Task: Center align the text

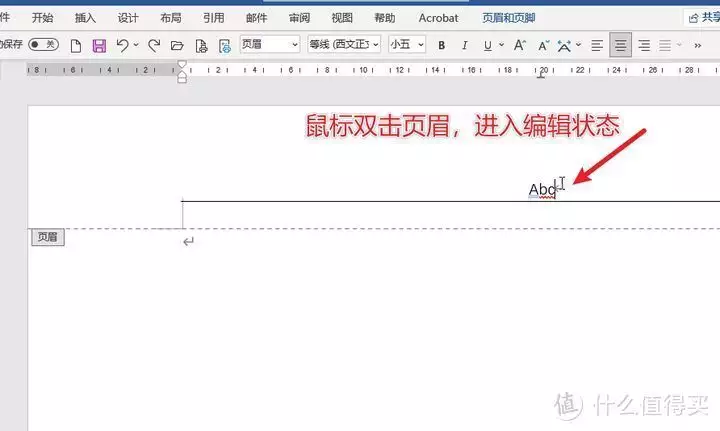Action: click(620, 45)
